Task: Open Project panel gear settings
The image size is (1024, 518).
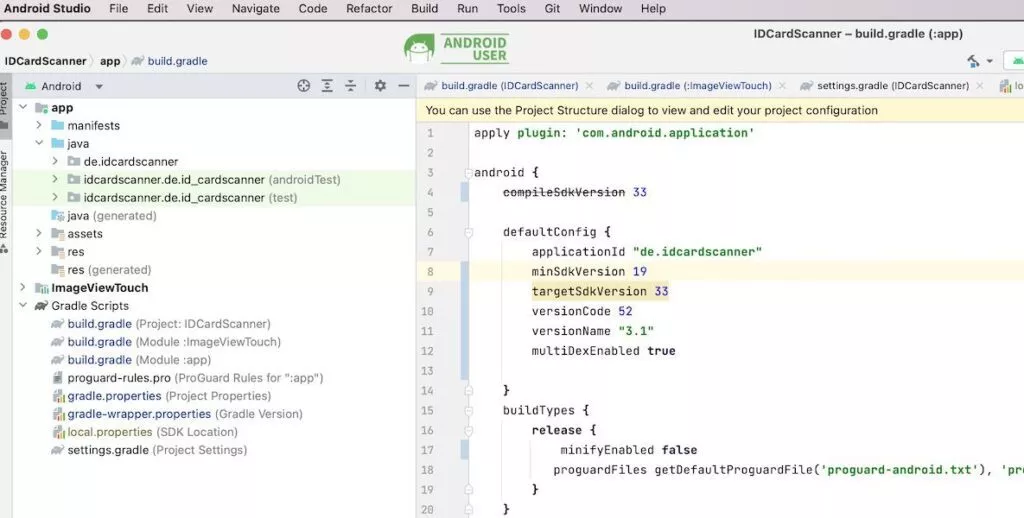Action: pos(380,86)
